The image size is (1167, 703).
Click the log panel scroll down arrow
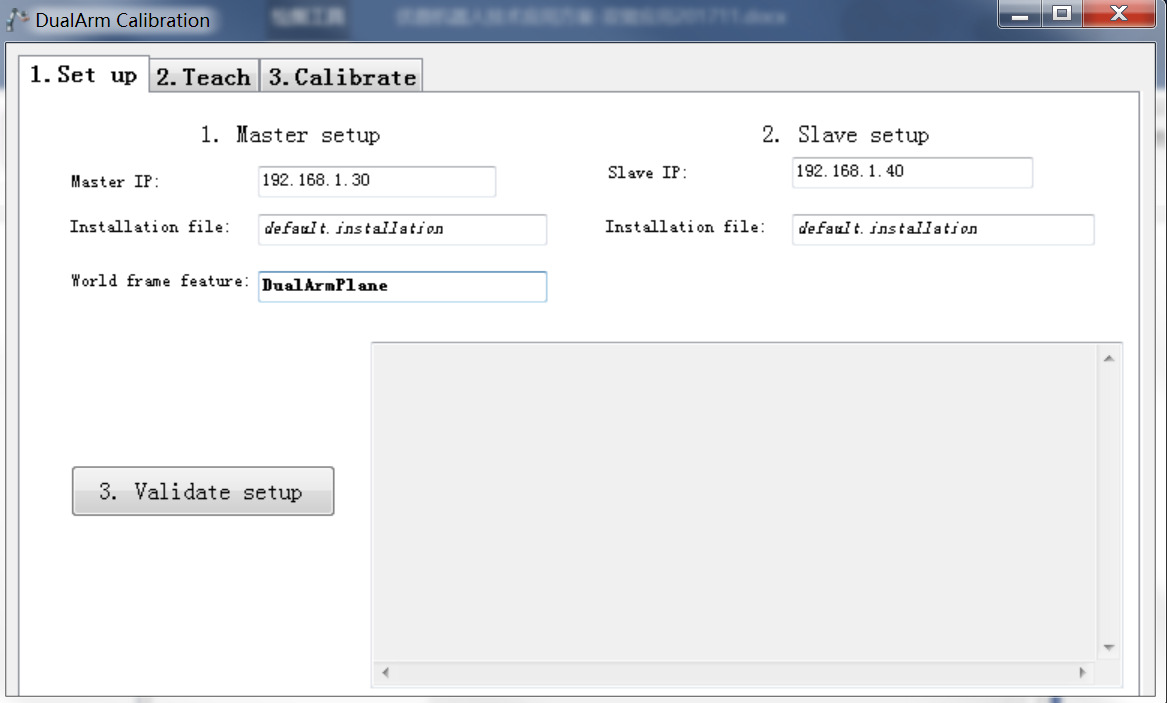[1109, 647]
